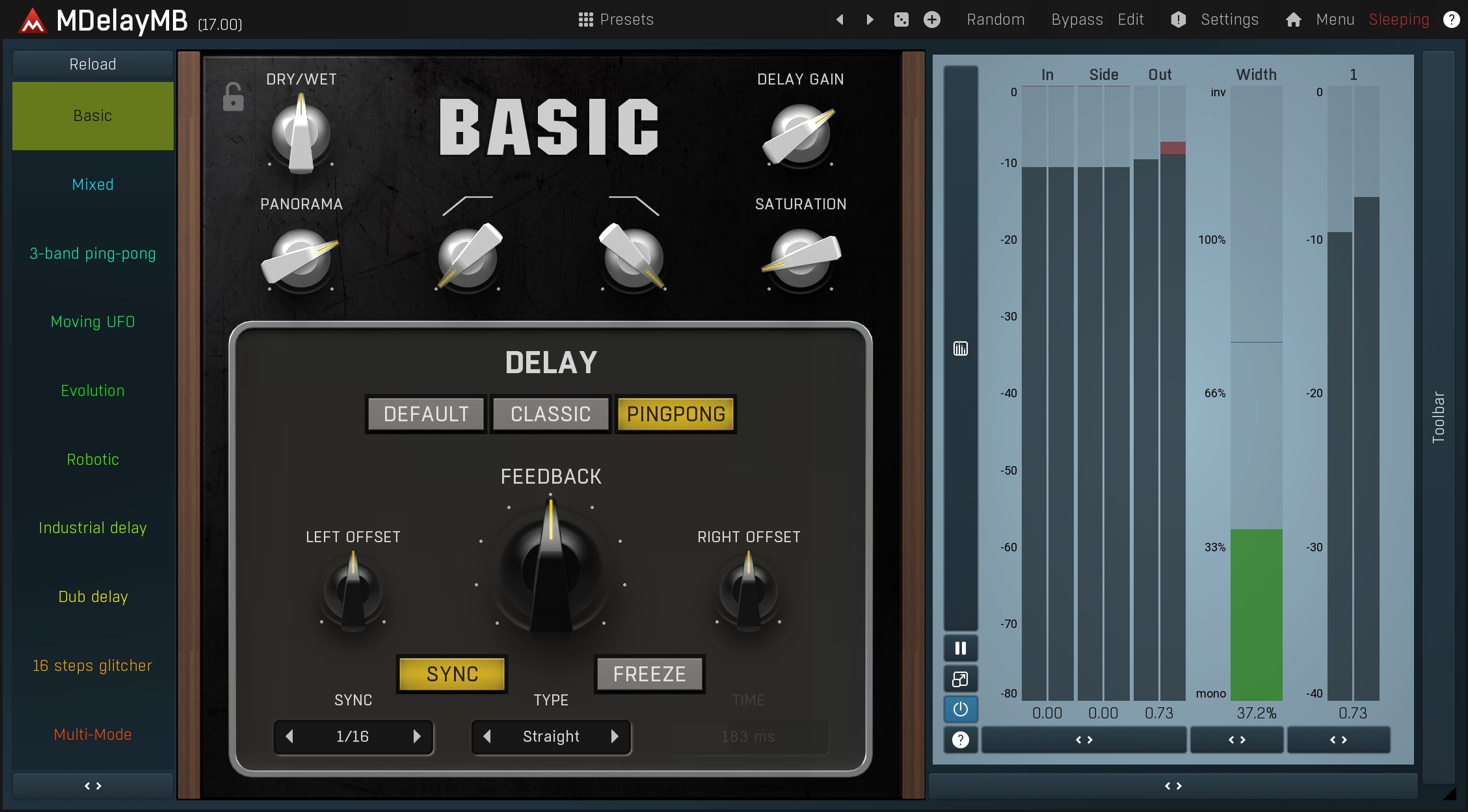Viewport: 1468px width, 812px height.
Task: Click the plus add preset icon
Action: tap(931, 20)
